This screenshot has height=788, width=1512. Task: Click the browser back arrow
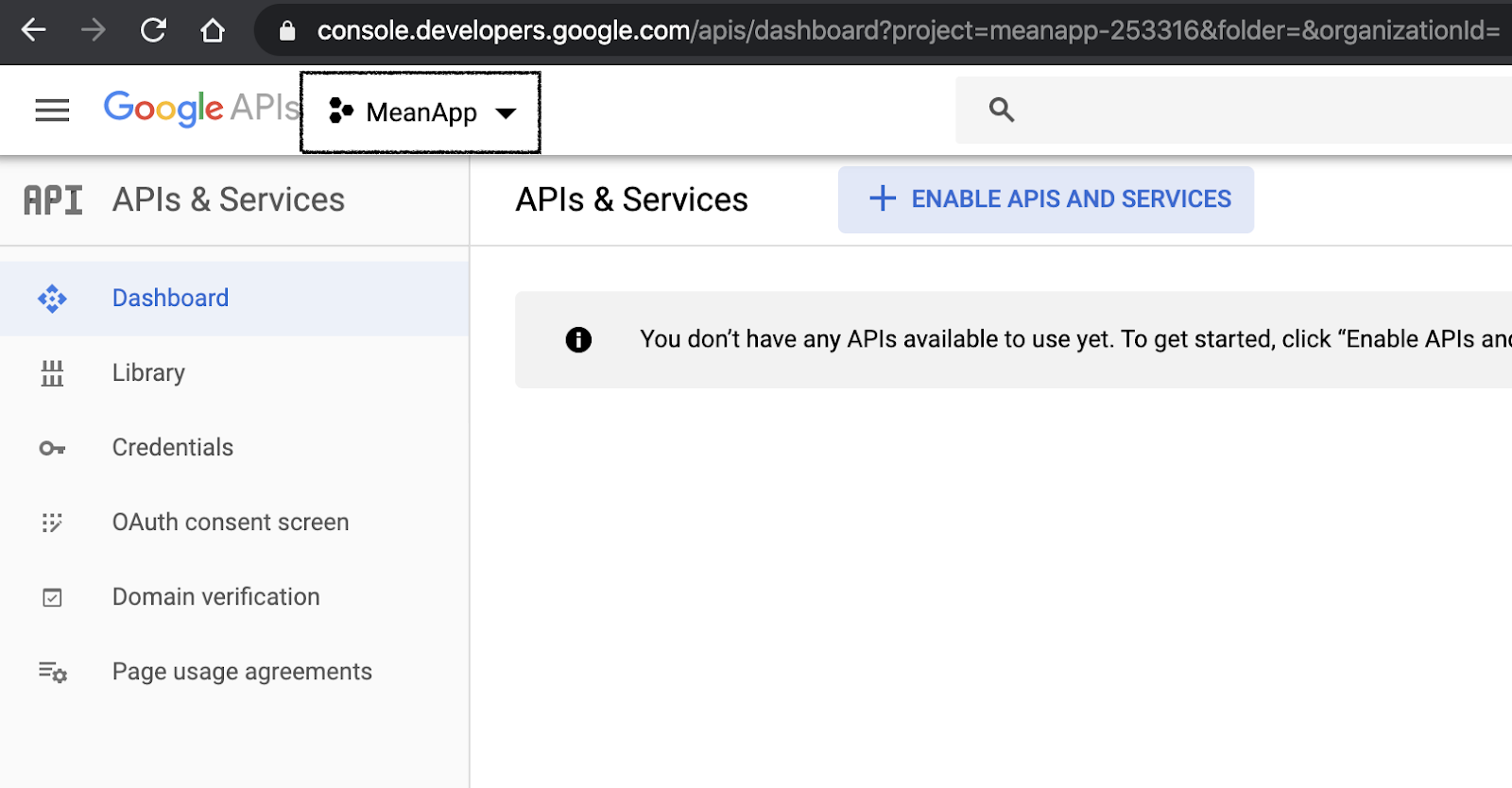[34, 30]
